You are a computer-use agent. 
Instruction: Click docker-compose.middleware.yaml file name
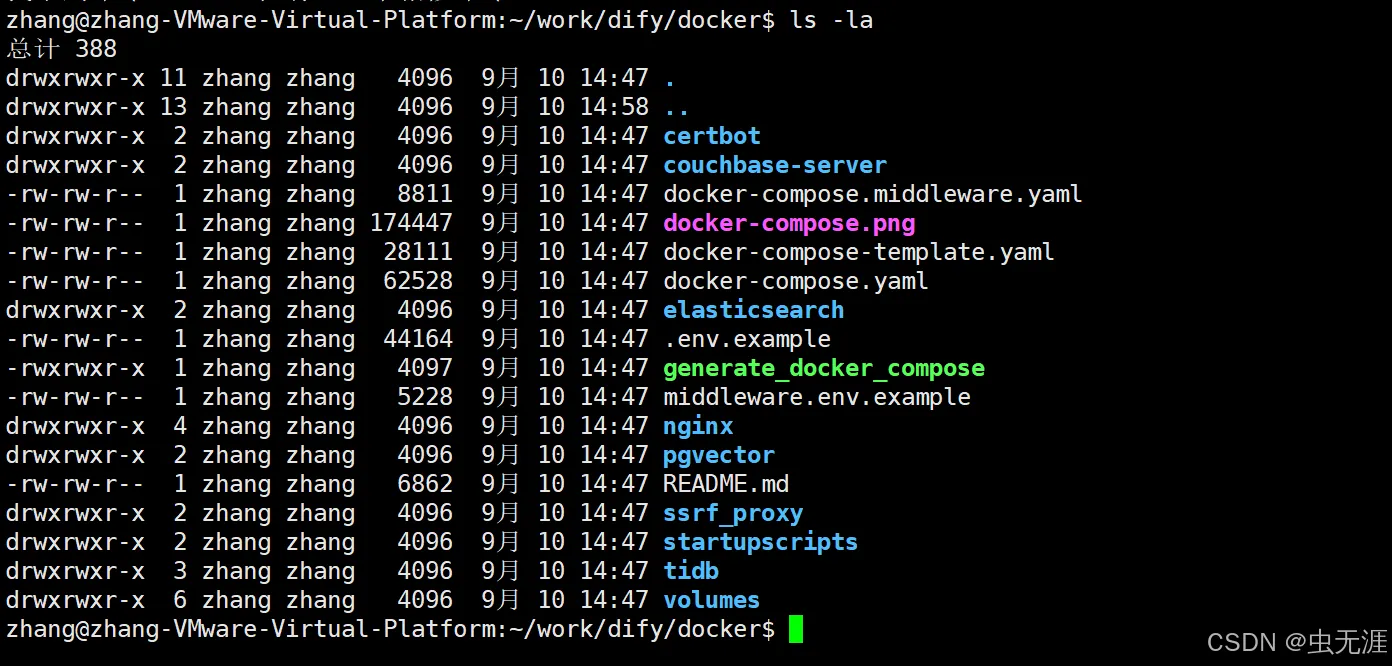[x=873, y=194]
